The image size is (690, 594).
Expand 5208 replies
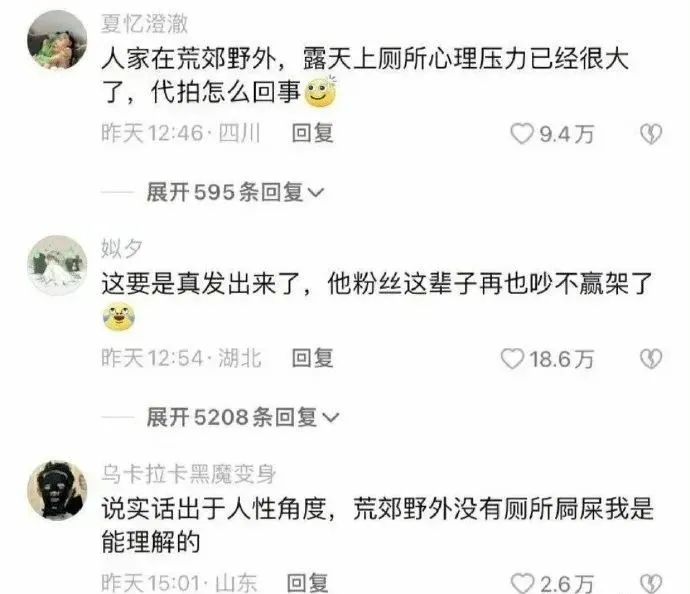click(242, 417)
